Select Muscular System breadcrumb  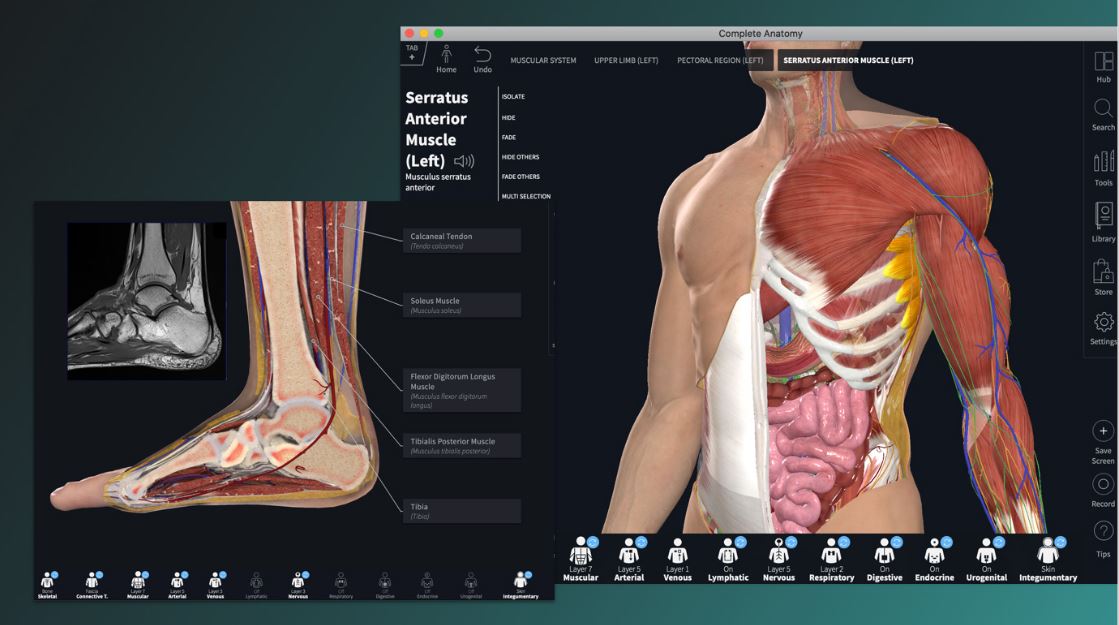(x=543, y=61)
